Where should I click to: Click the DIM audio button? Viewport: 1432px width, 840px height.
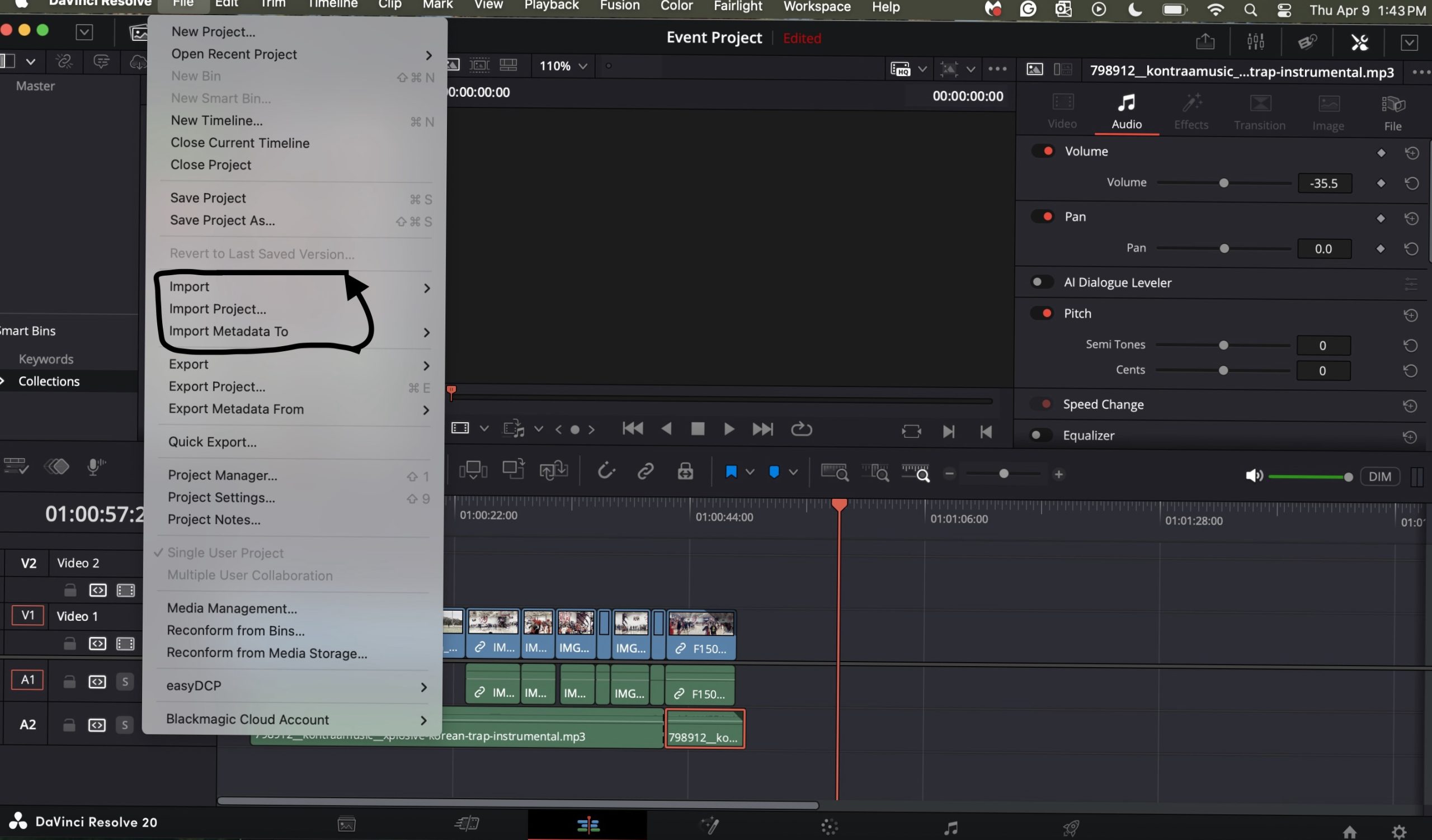pyautogui.click(x=1379, y=476)
